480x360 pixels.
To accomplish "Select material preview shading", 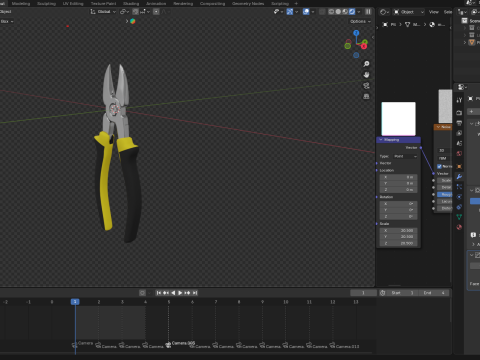I will [345, 12].
